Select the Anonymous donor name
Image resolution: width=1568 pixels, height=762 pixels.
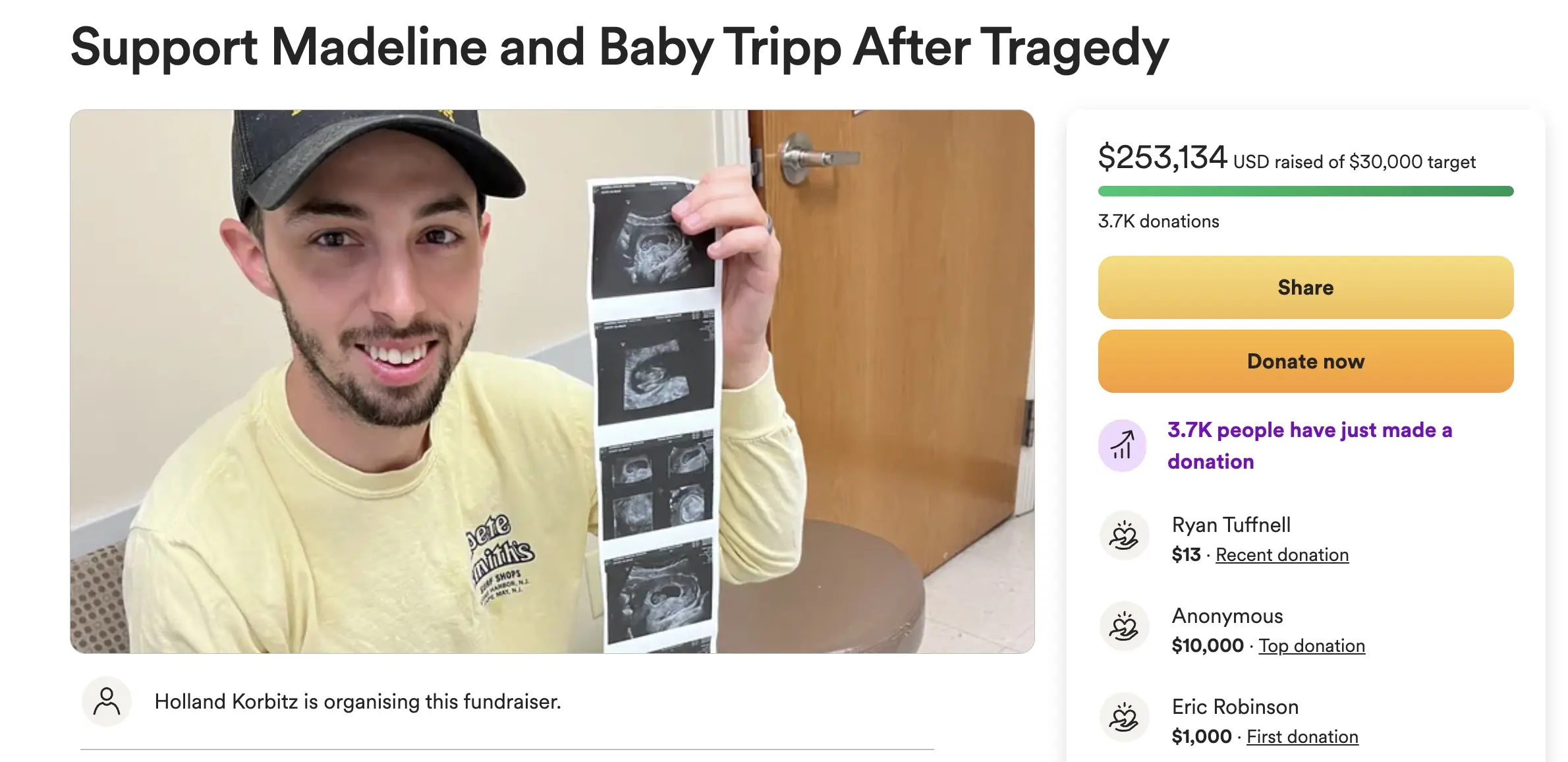(1227, 616)
